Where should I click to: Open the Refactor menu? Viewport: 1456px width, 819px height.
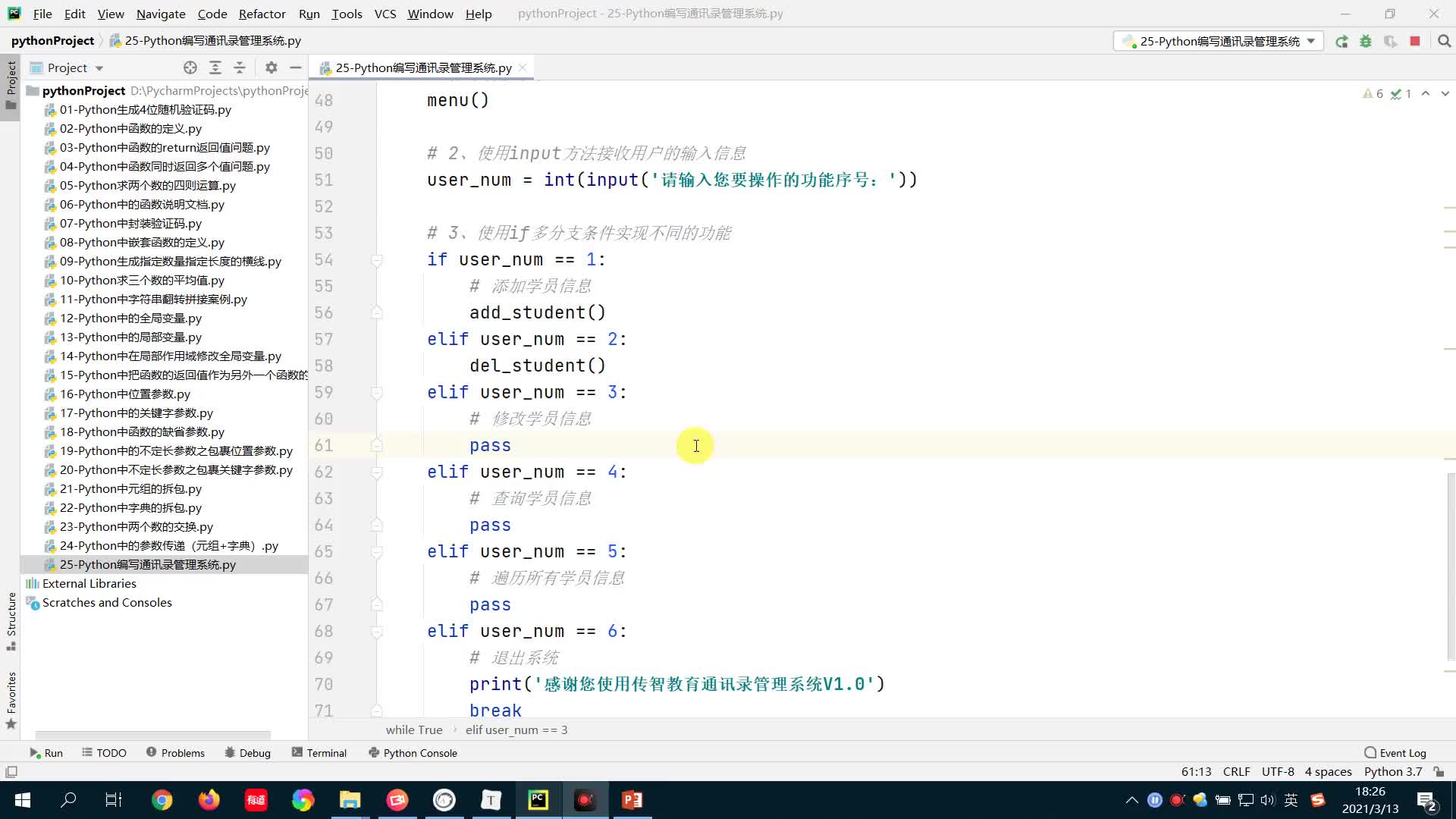pos(262,14)
